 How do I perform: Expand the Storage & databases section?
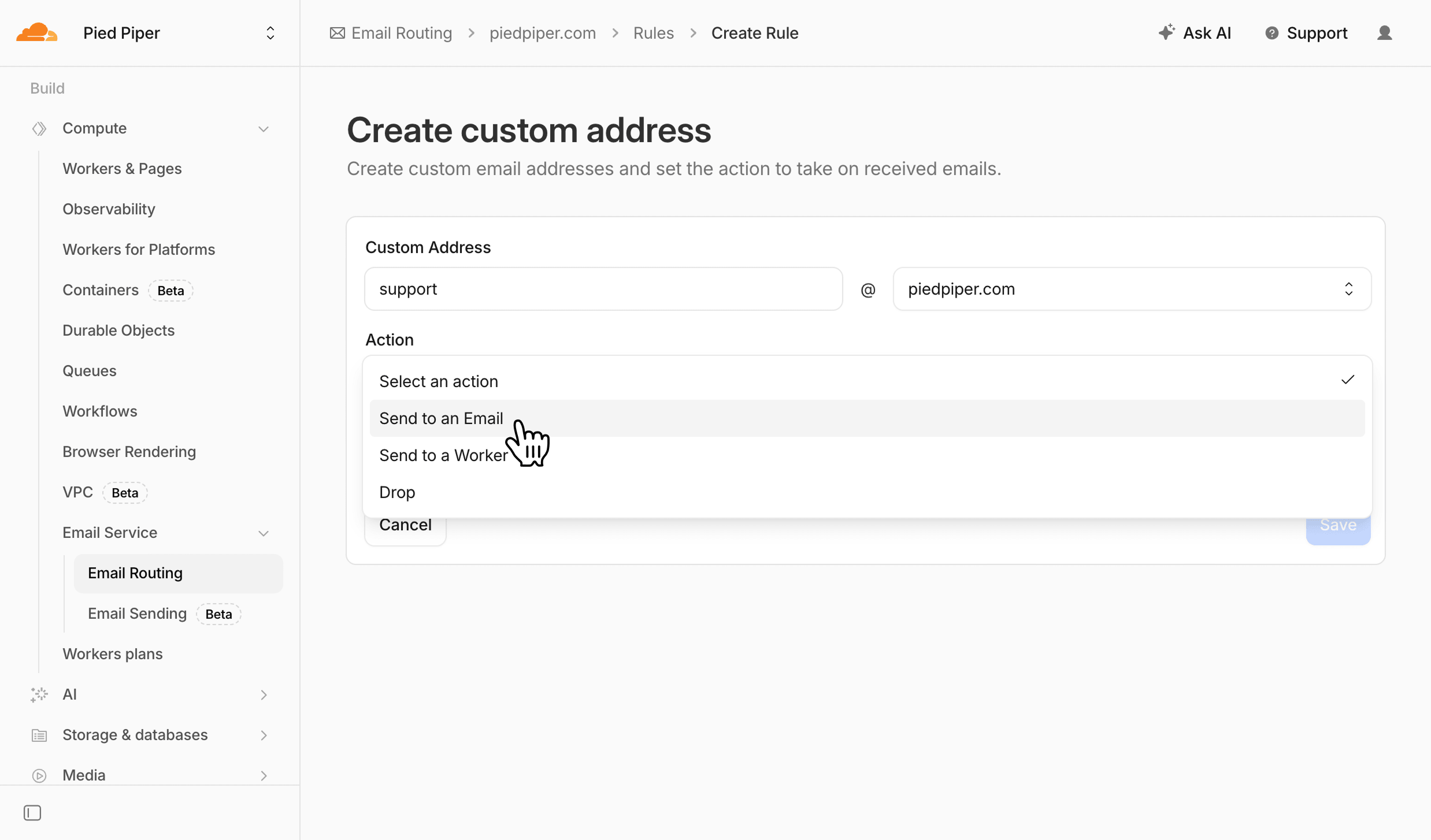pos(264,735)
